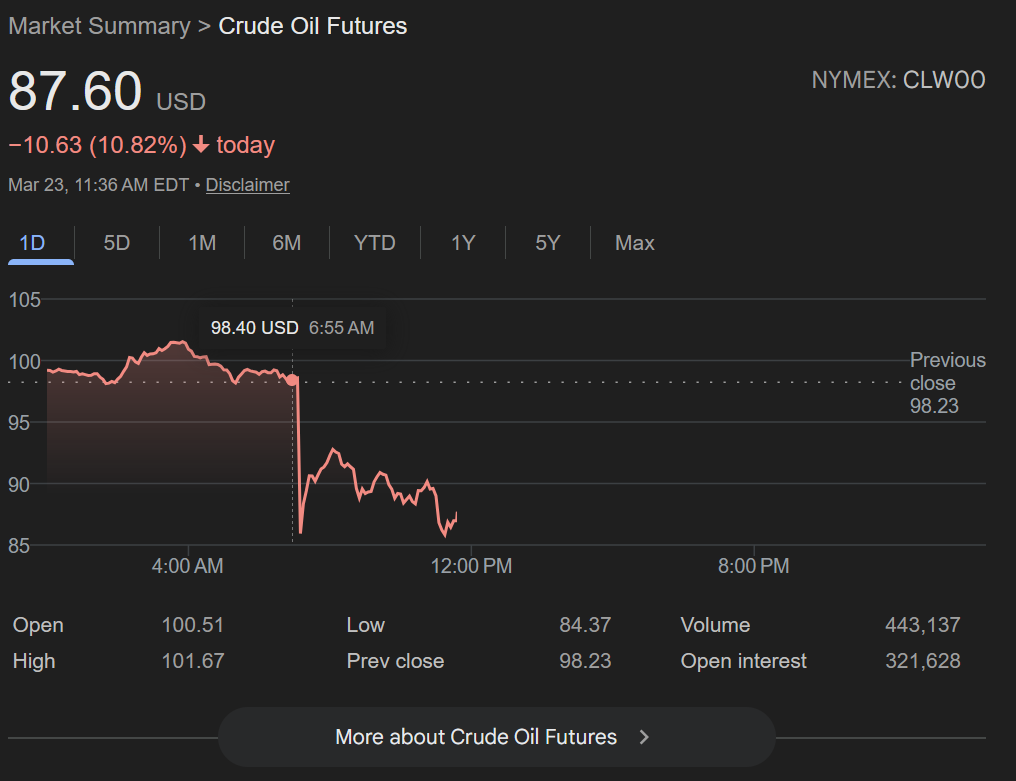Click the red down arrow beside today

[201, 145]
